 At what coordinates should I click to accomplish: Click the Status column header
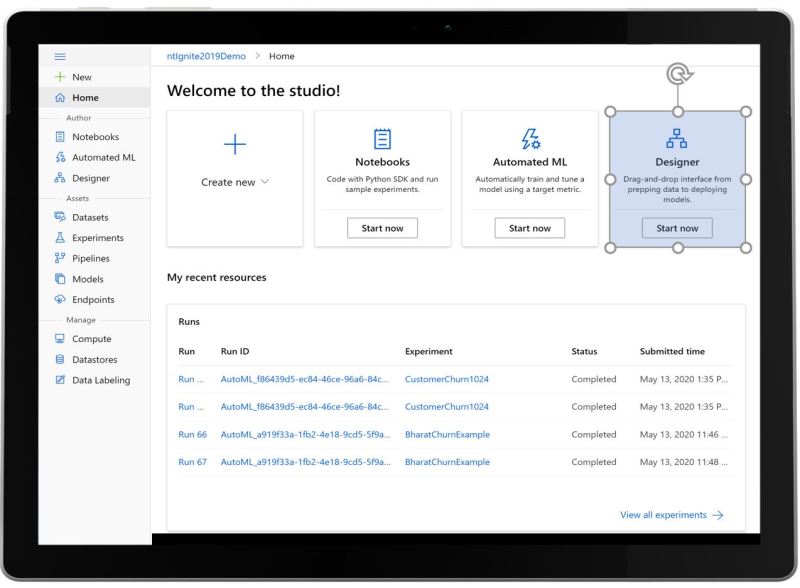point(584,351)
